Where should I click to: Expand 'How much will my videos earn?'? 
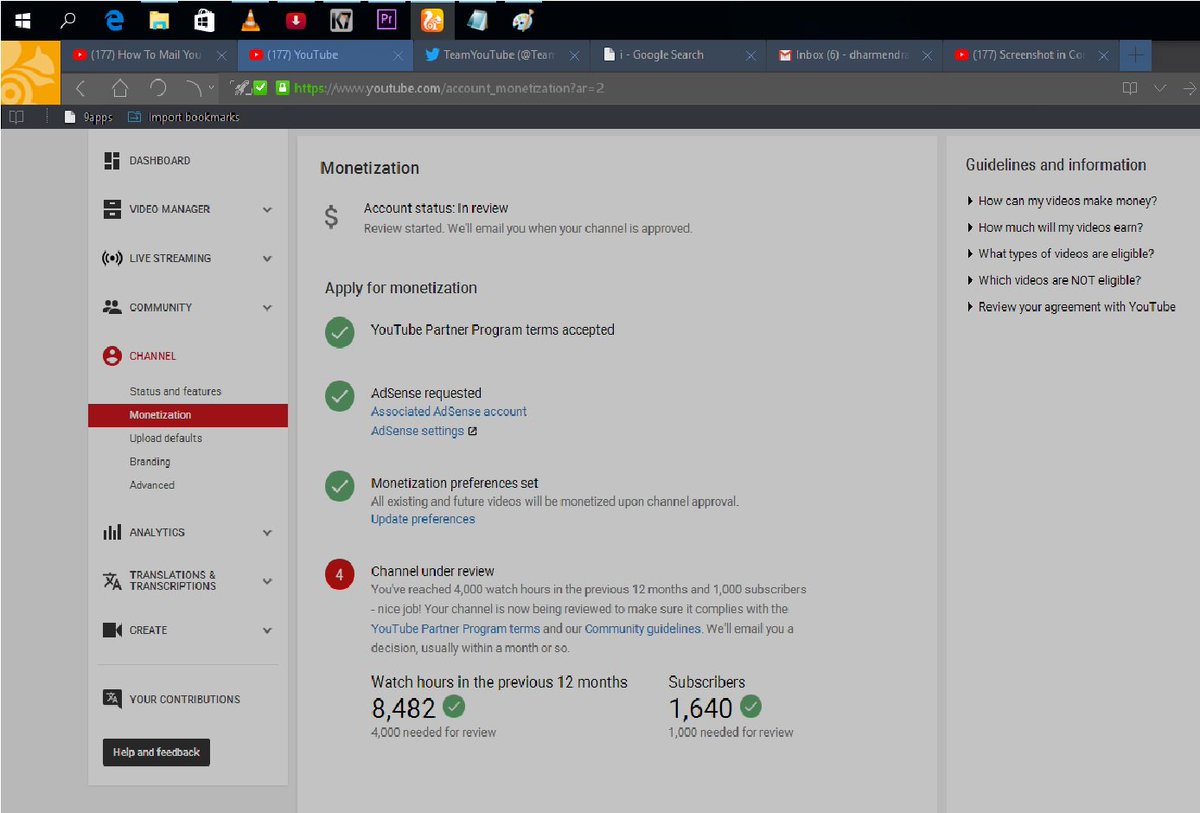[x=1060, y=228]
